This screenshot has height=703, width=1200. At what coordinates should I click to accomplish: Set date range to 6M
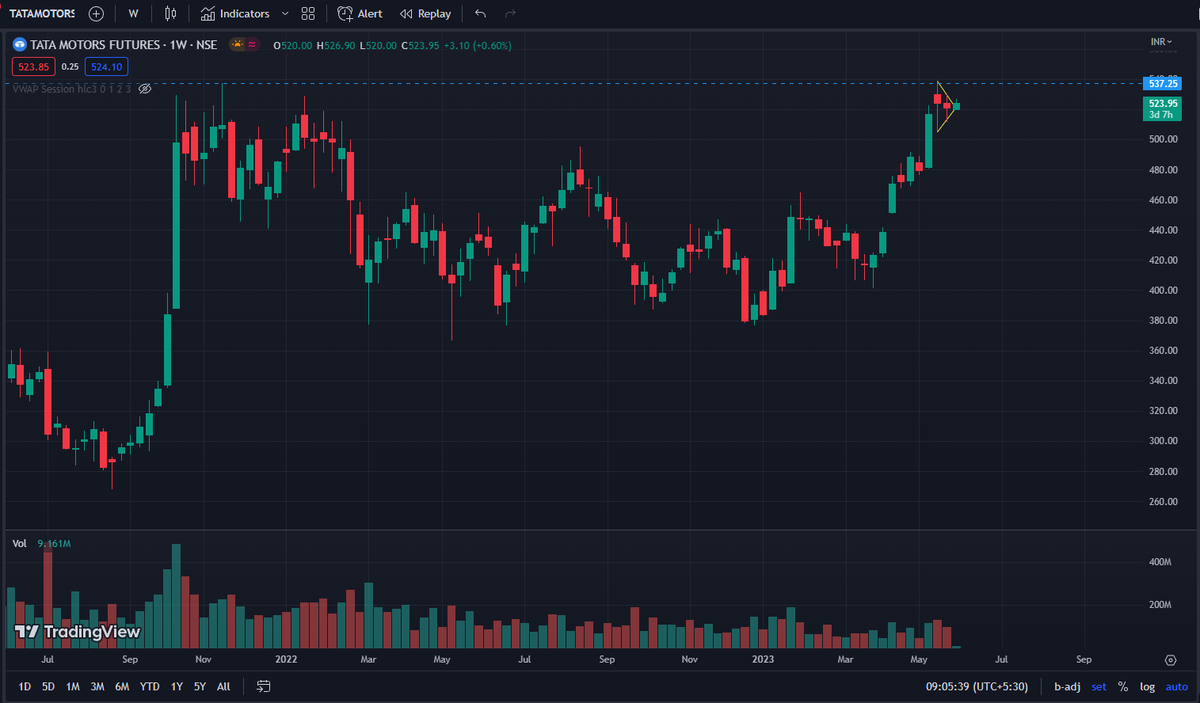[x=122, y=687]
